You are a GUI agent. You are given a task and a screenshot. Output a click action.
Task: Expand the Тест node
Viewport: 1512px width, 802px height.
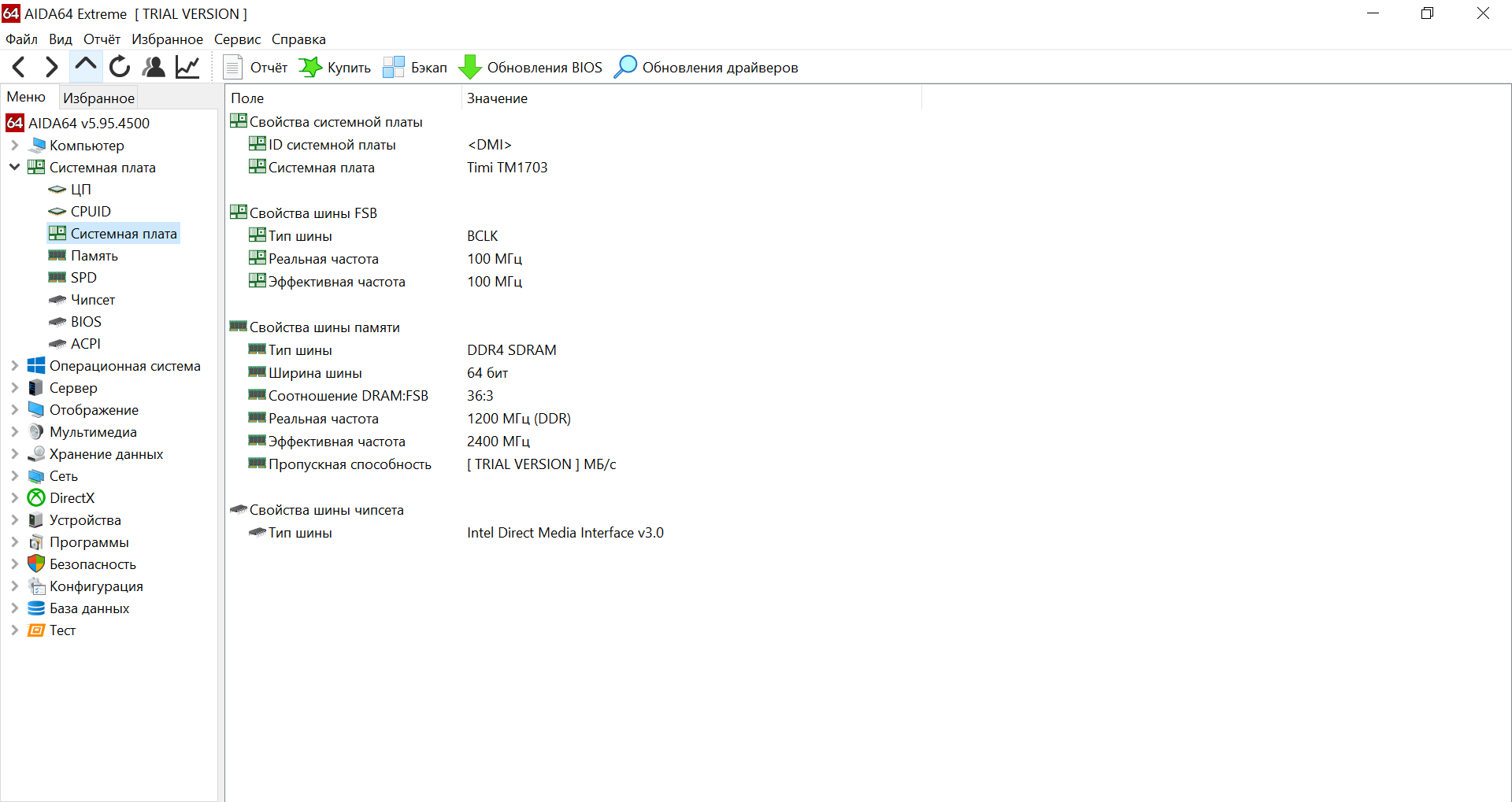point(14,630)
